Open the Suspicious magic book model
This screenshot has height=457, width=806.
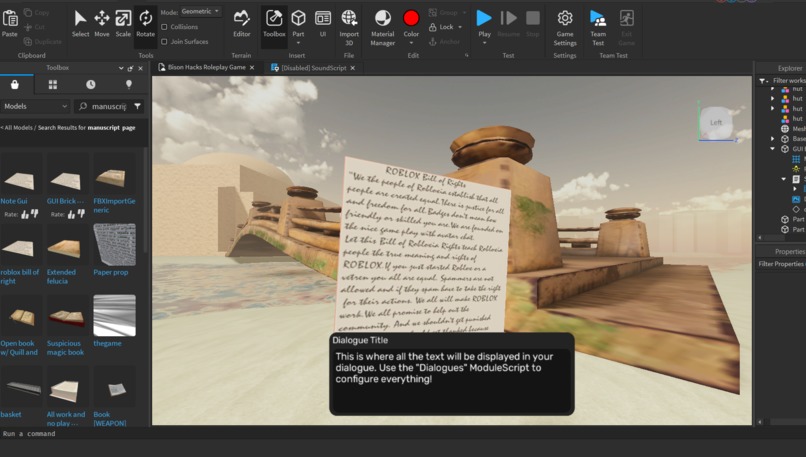[65, 348]
